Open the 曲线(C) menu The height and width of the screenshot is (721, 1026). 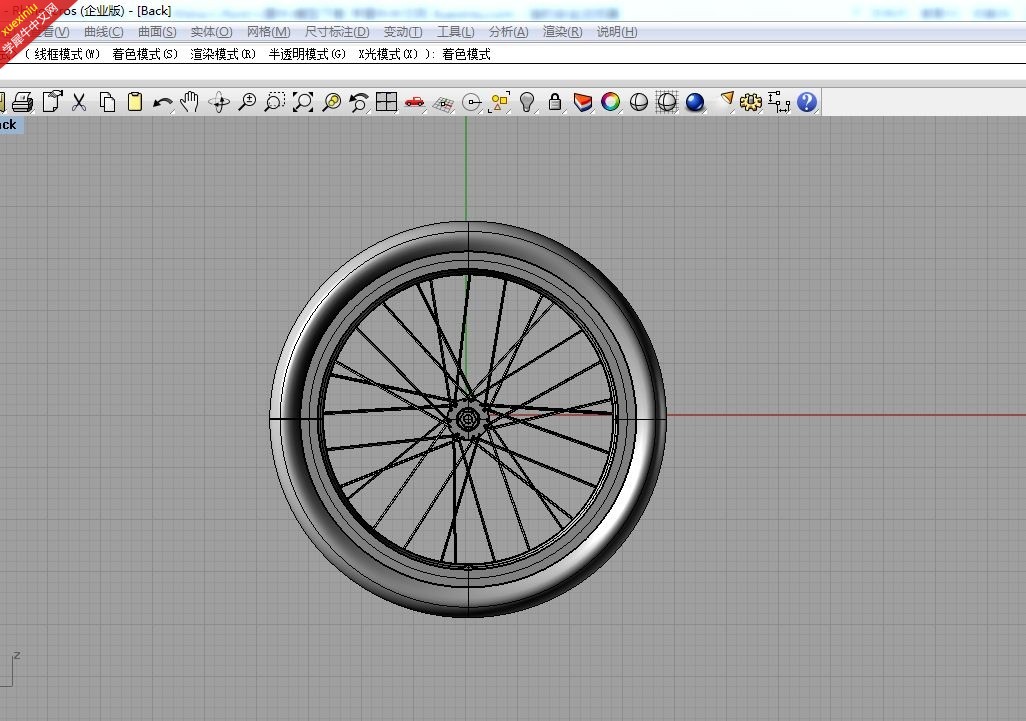pos(103,31)
